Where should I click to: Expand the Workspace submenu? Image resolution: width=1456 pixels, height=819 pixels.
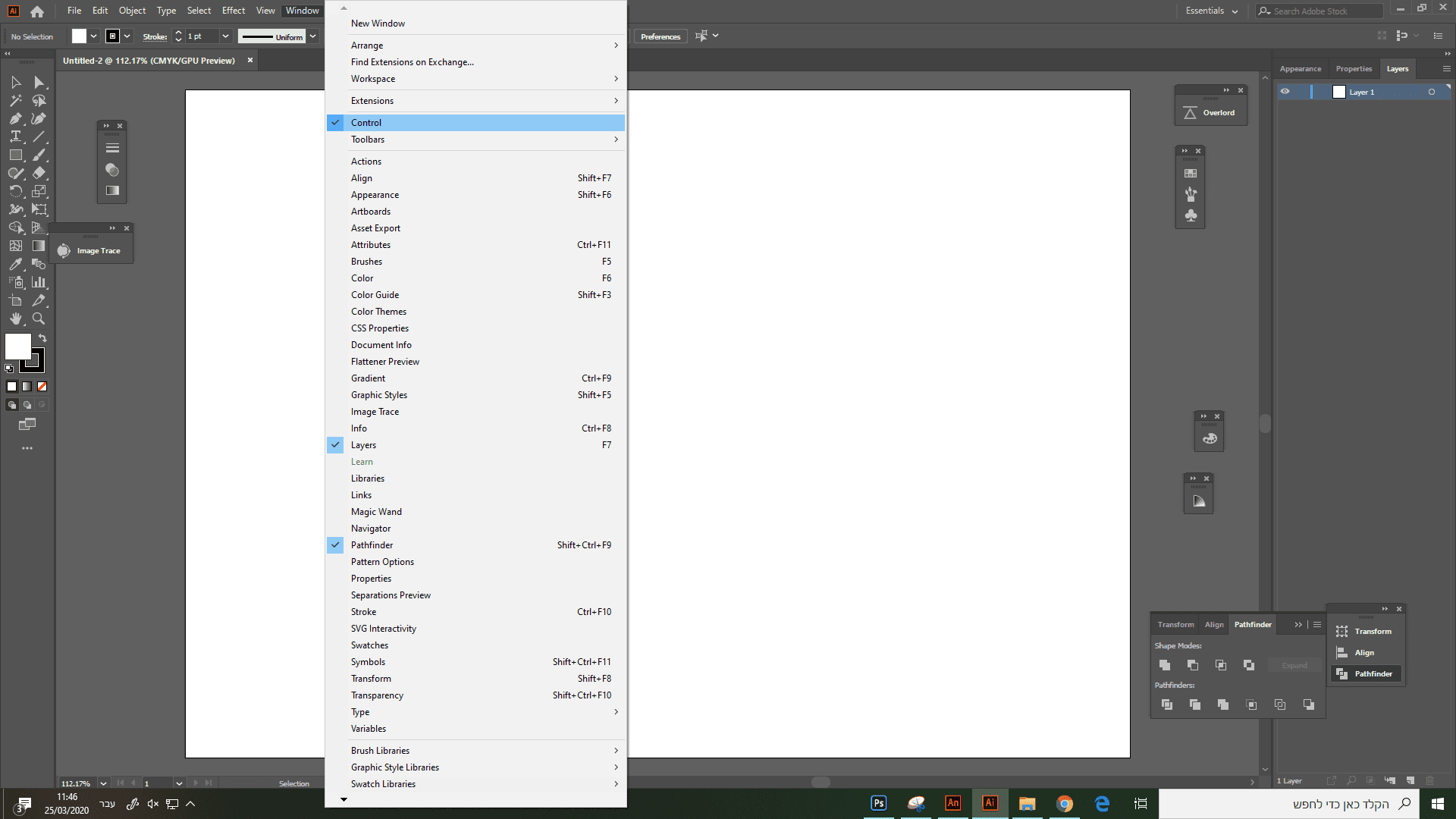point(373,79)
